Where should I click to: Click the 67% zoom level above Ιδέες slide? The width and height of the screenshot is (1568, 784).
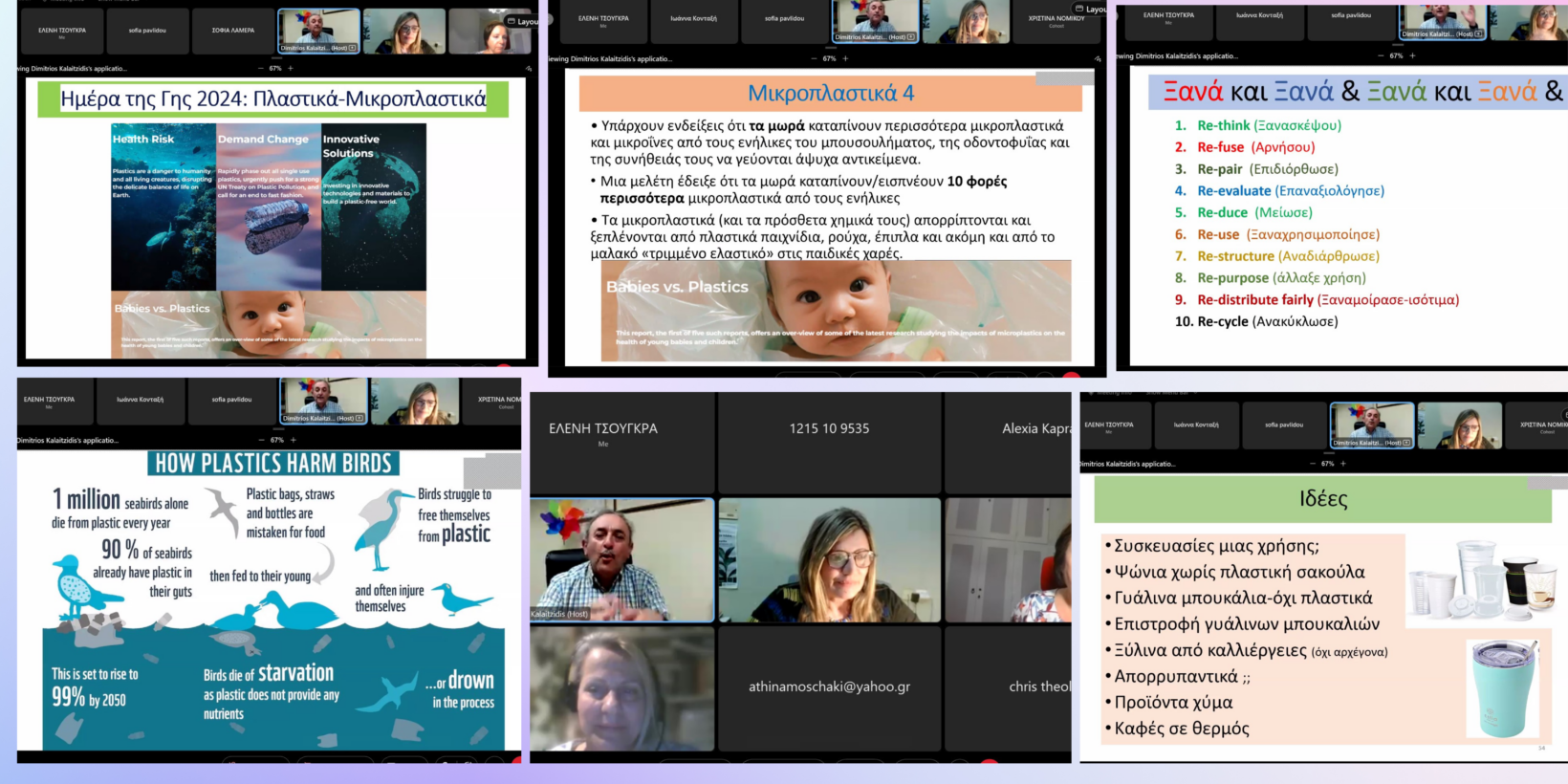click(x=1327, y=464)
